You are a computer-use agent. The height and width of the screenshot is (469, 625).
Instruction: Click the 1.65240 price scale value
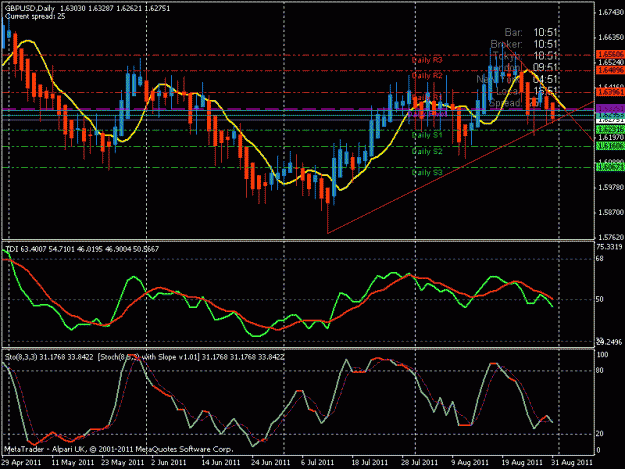pos(610,62)
